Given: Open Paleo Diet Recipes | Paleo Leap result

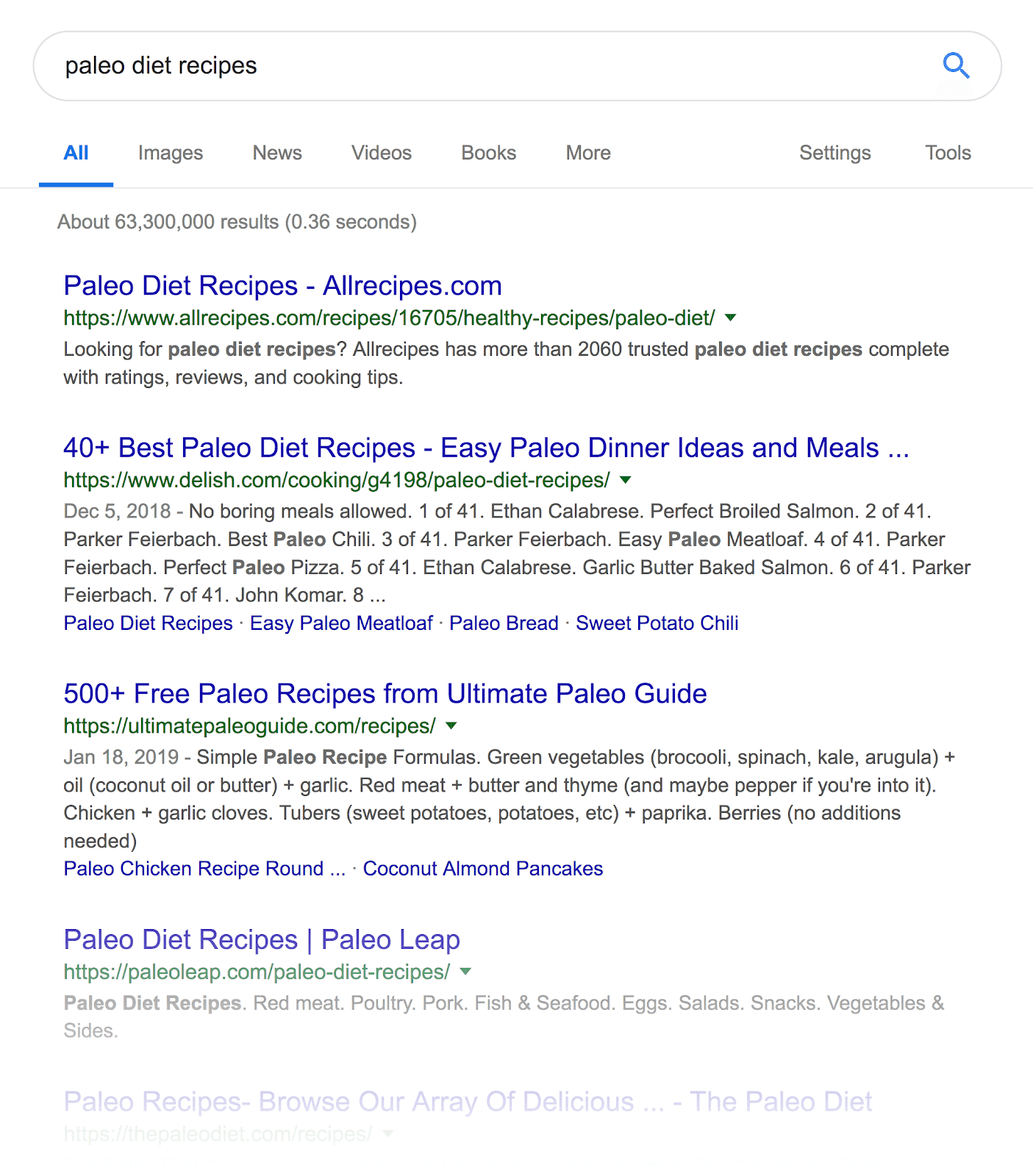Looking at the screenshot, I should coord(262,940).
